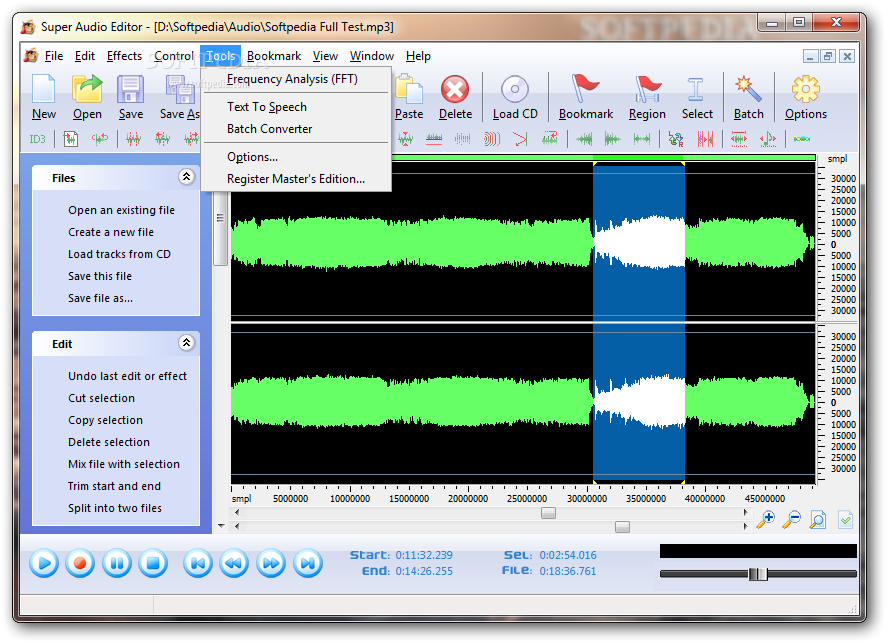887x643 pixels.
Task: Click the volume slider handle
Action: [x=757, y=574]
